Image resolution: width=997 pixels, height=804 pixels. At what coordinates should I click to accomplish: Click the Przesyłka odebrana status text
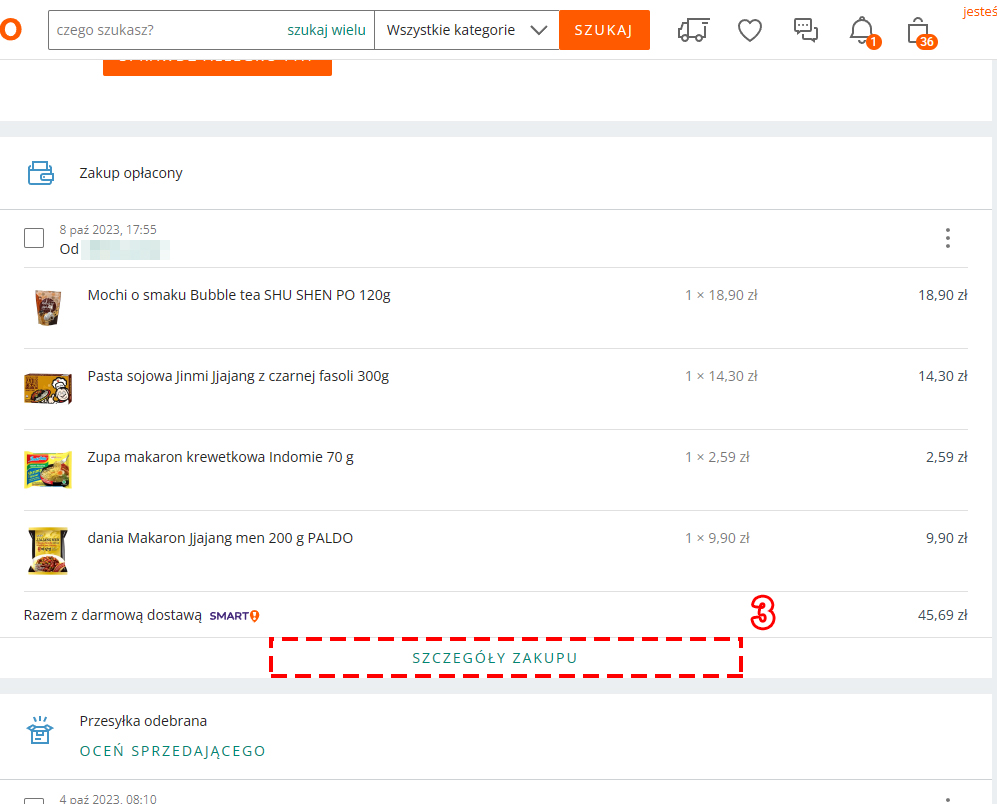[143, 721]
